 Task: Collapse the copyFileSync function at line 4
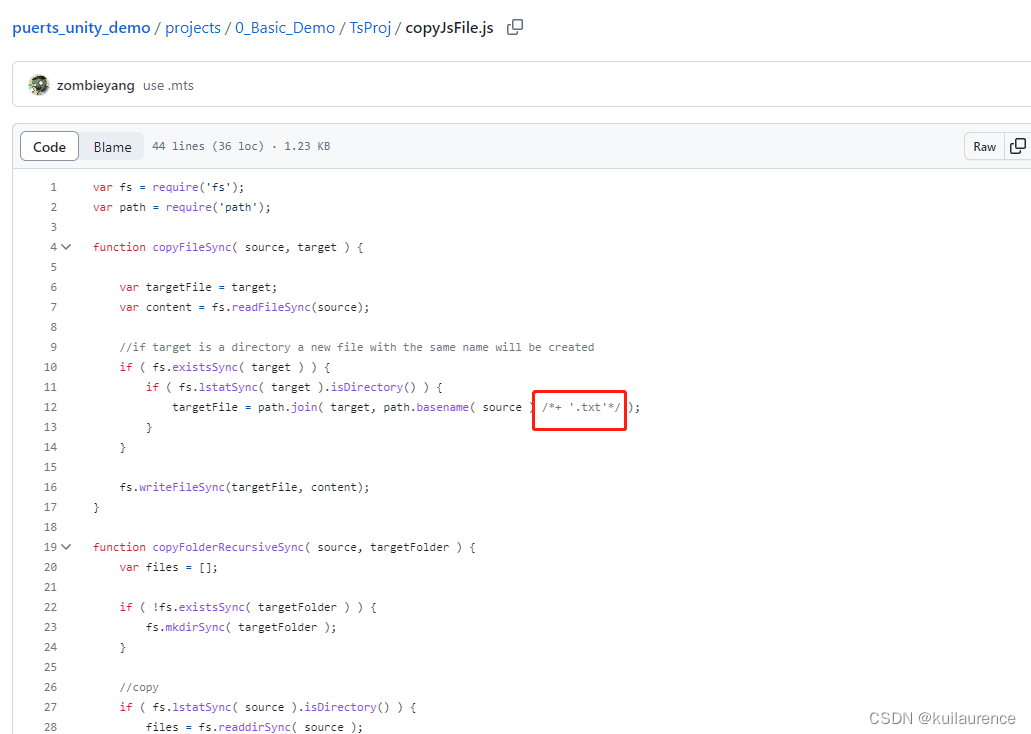[64, 246]
